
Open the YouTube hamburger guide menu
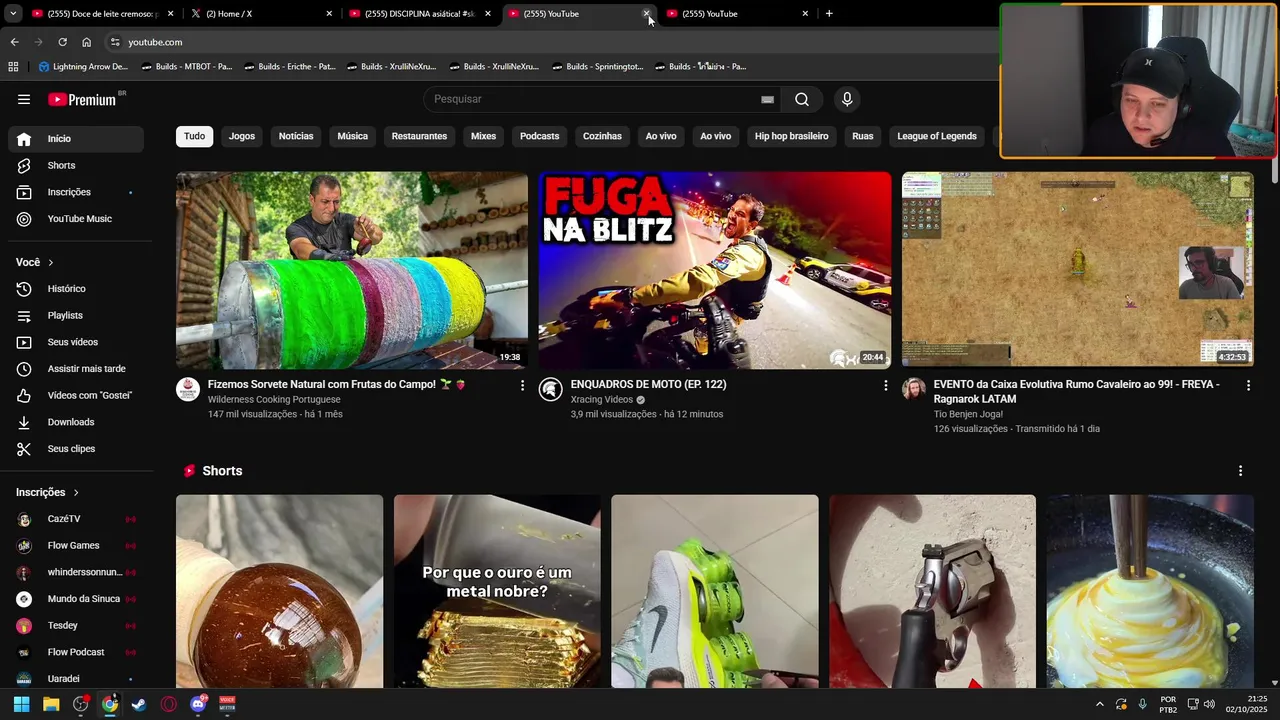point(24,99)
